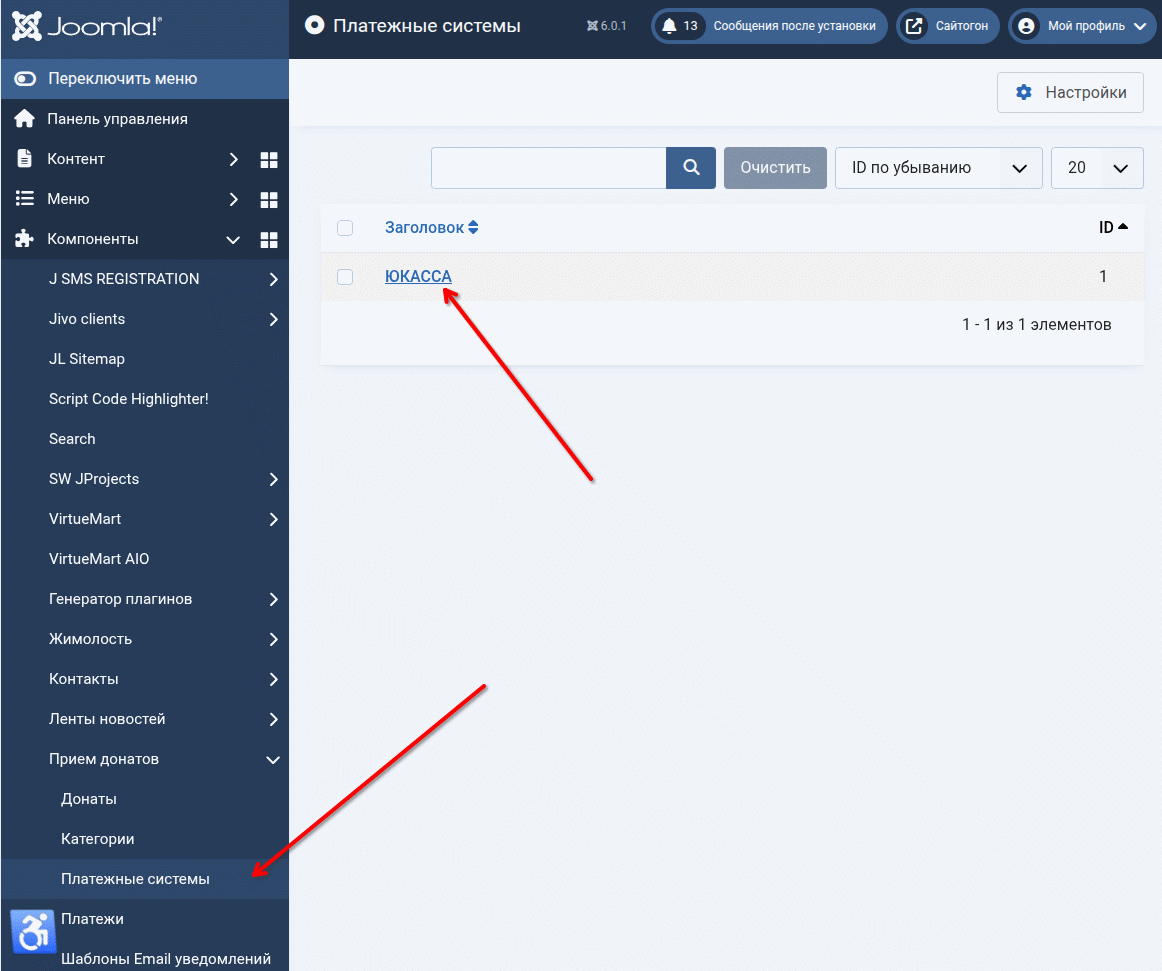The height and width of the screenshot is (971, 1162).
Task: Open the Menu dashboard grid icon
Action: point(268,200)
